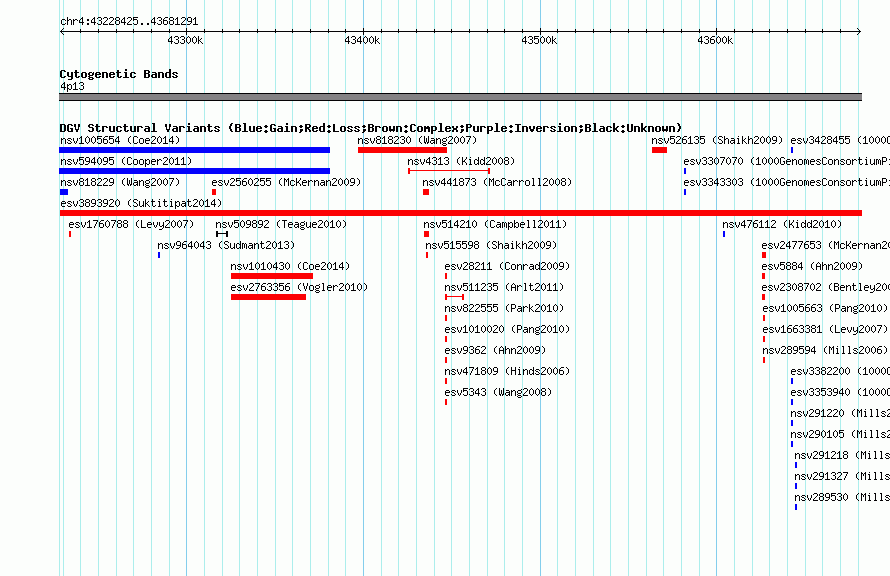Screen dimensions: 890x576
Task: Select the red bar under nsv526135
Action: pos(660,150)
